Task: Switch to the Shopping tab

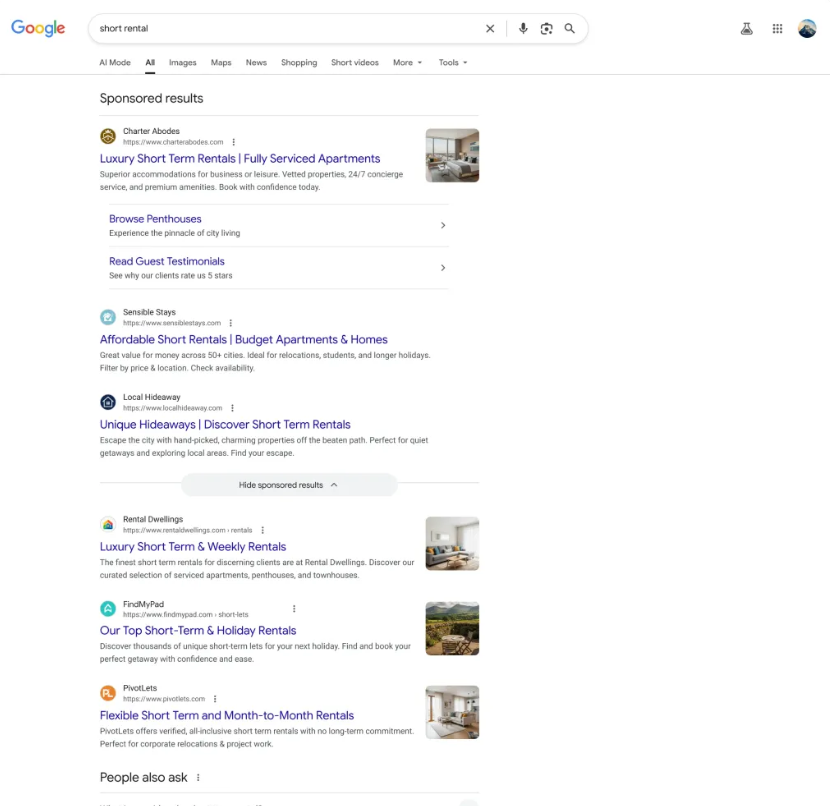Action: tap(298, 62)
